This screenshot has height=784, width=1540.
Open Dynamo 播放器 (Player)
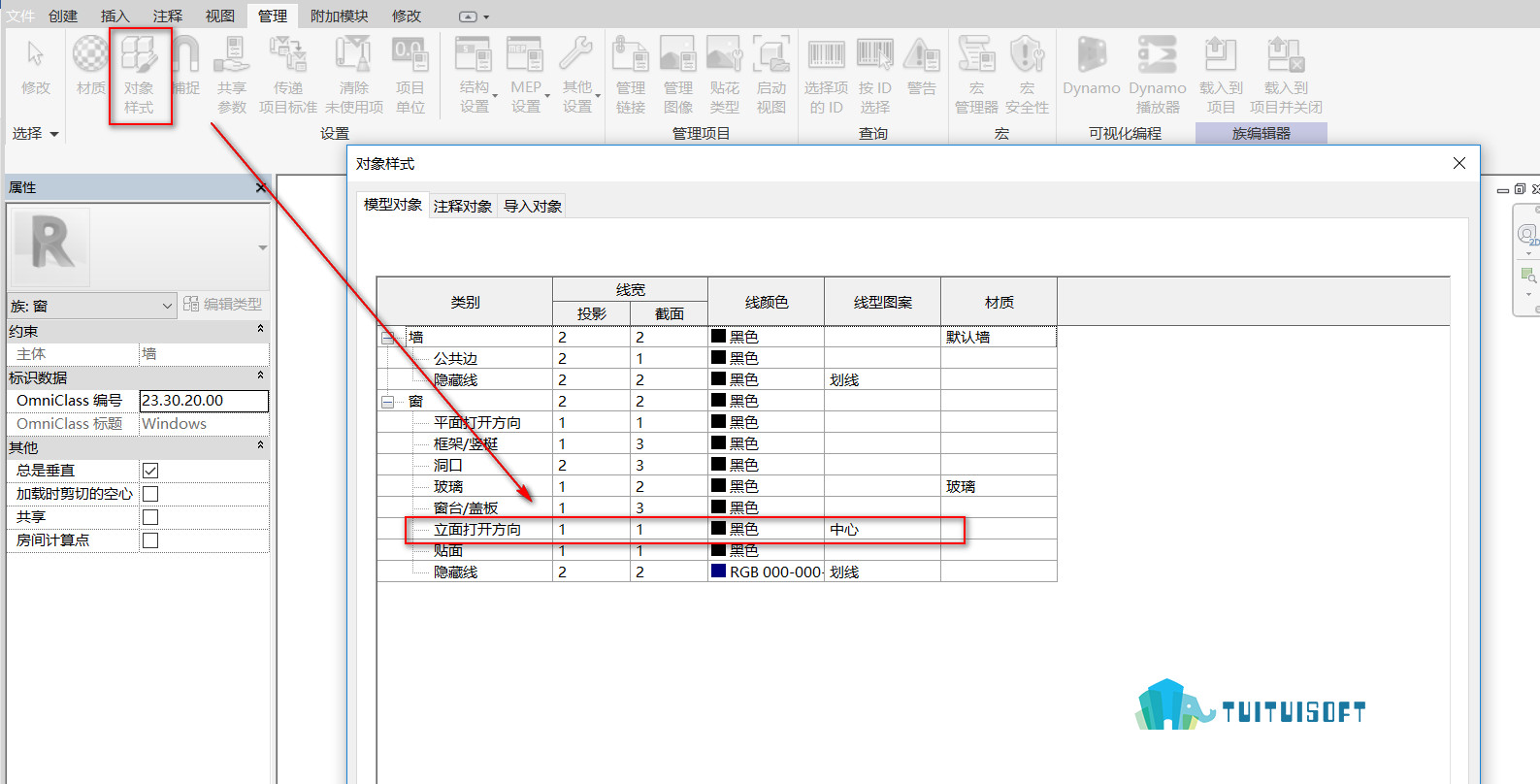point(1158,76)
